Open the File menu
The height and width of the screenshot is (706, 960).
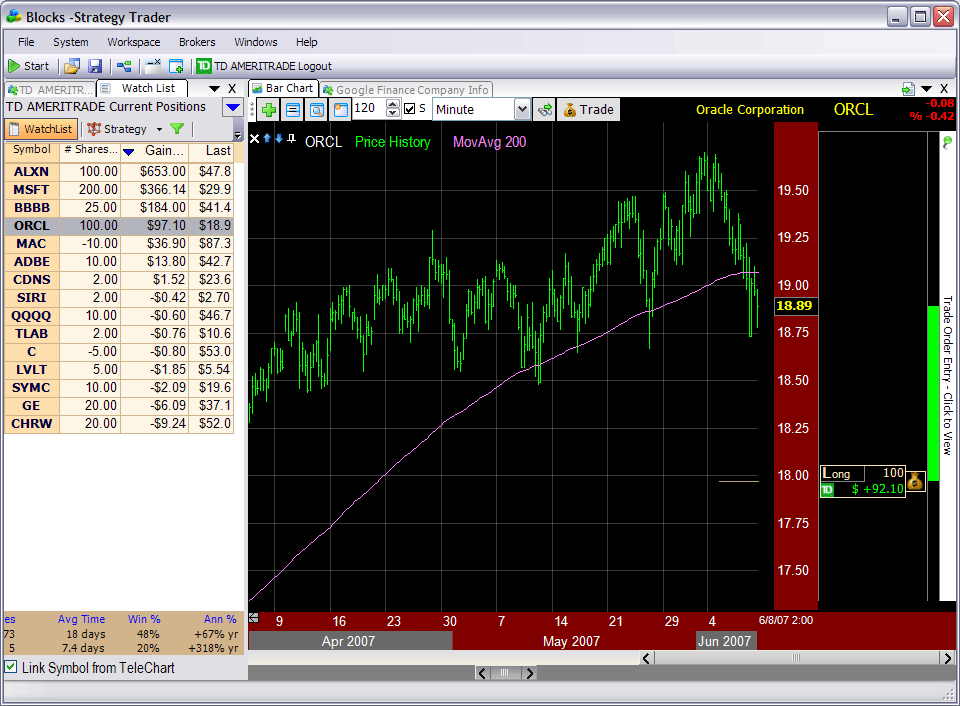click(26, 42)
